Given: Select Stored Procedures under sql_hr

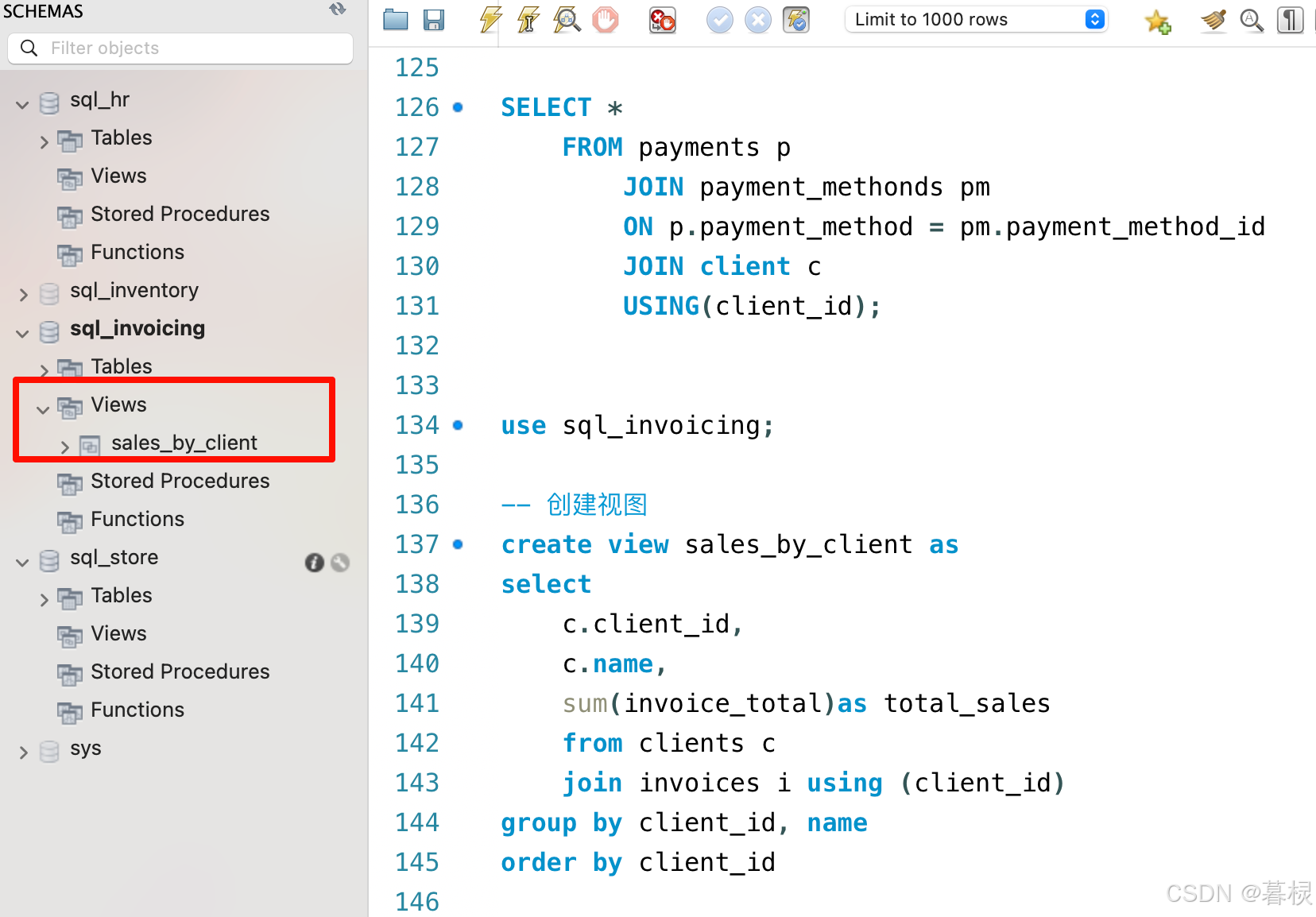Looking at the screenshot, I should 180,214.
